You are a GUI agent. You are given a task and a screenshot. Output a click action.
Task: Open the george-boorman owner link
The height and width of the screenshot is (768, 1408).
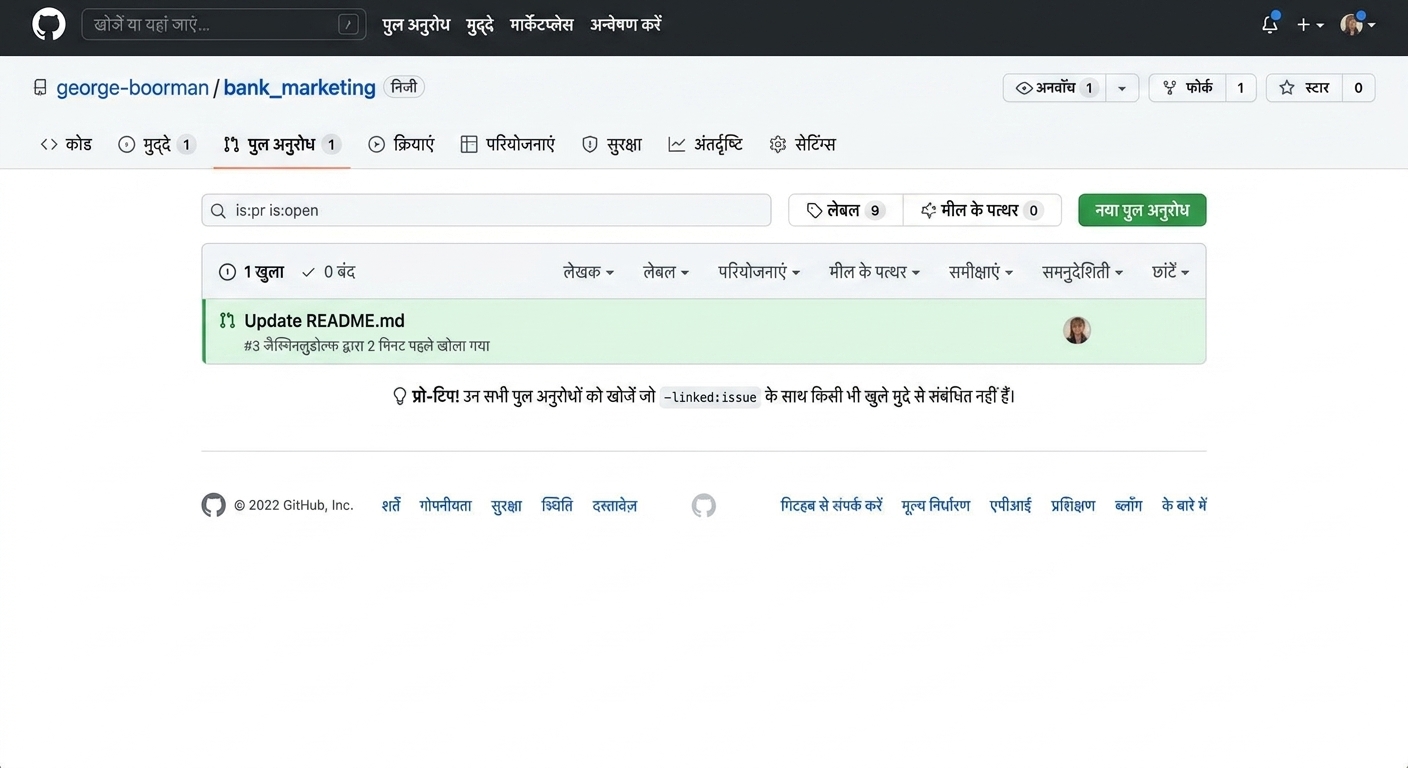[x=132, y=88]
